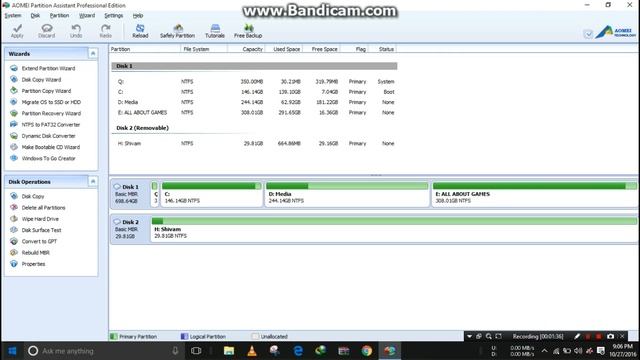Start the Partition Copy Wizard
This screenshot has height=360, width=640.
click(46, 91)
